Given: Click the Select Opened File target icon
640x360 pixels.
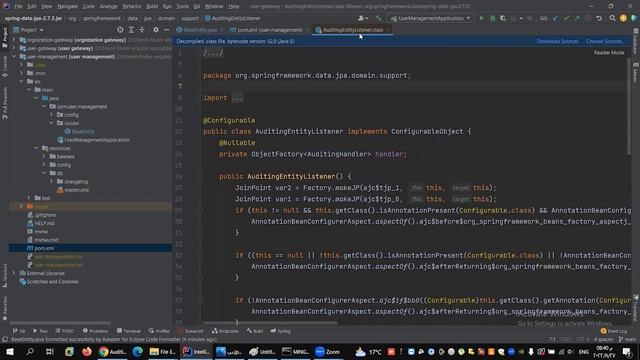Looking at the screenshot, I should coord(120,30).
